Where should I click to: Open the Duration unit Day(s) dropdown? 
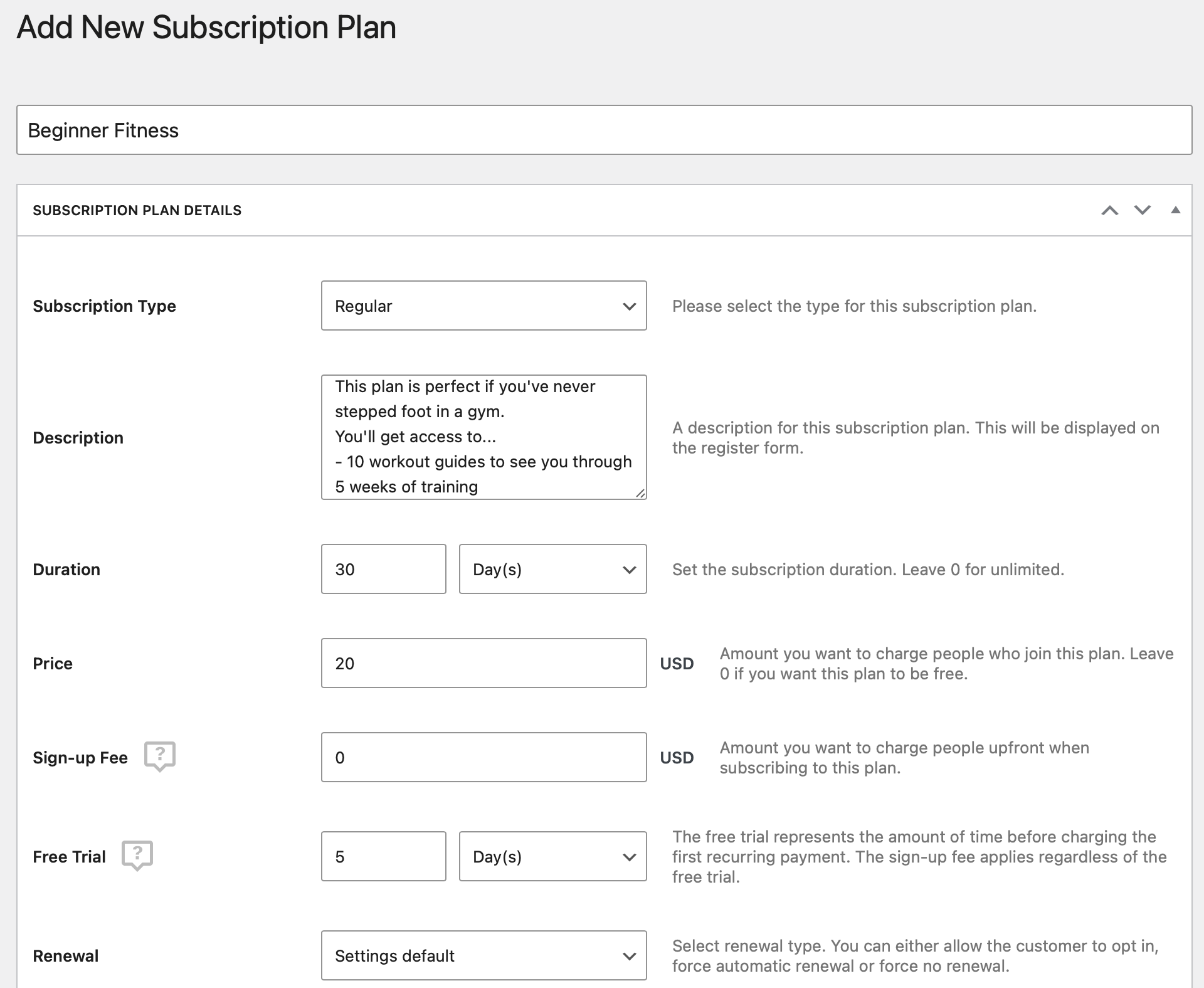pyautogui.click(x=552, y=569)
